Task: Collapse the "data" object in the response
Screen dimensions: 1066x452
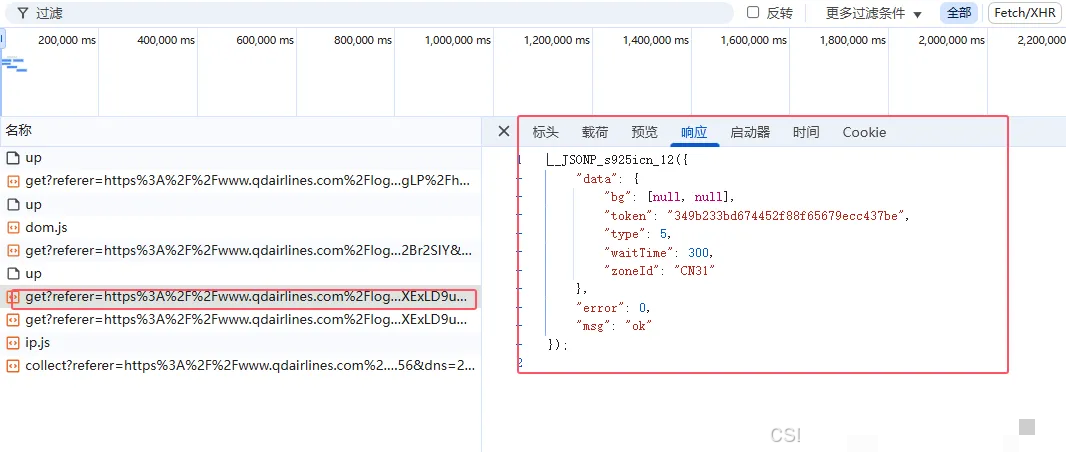Action: pos(520,178)
